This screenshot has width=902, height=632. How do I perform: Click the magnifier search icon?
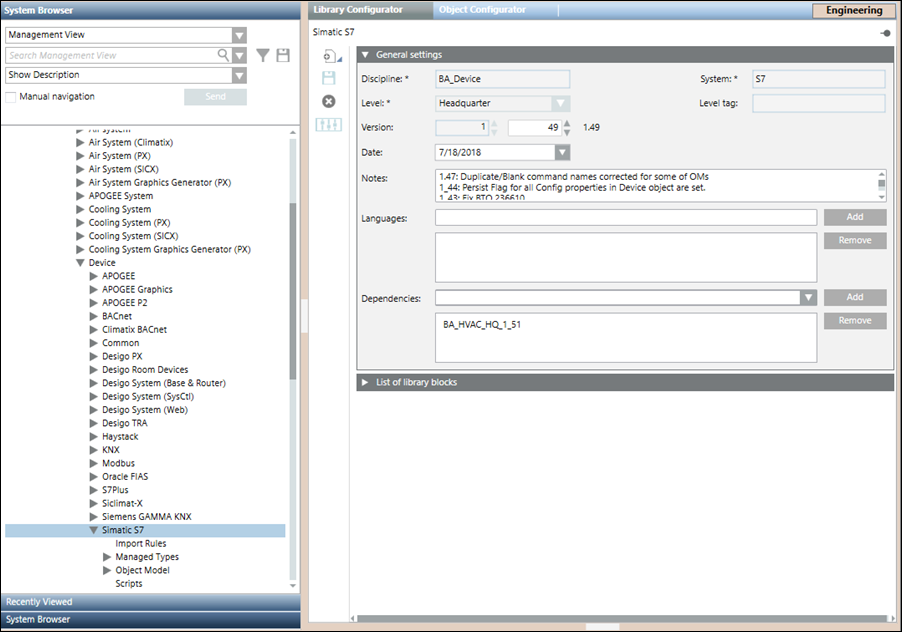pos(225,56)
